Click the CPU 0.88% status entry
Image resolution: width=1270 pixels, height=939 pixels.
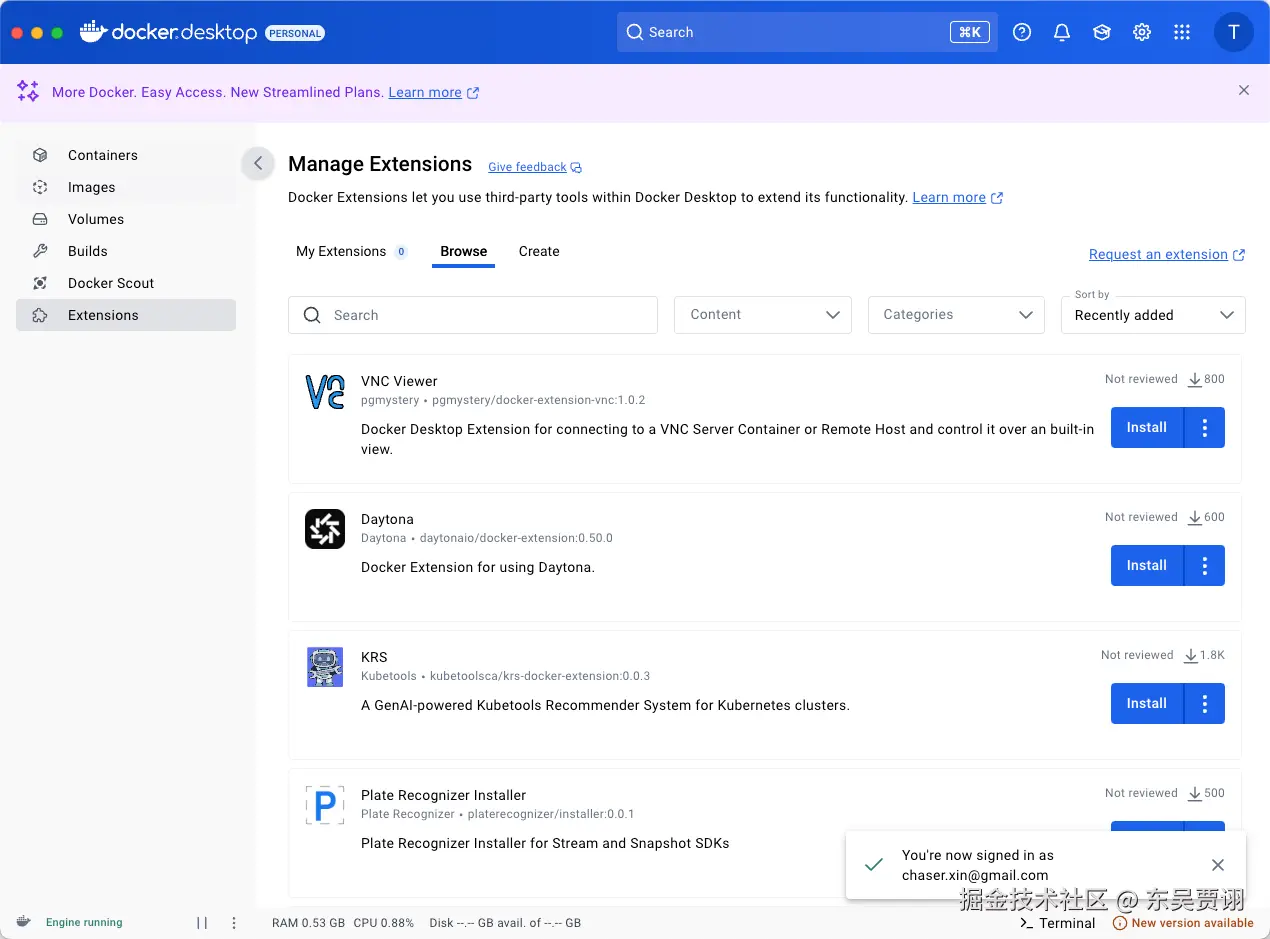point(383,923)
